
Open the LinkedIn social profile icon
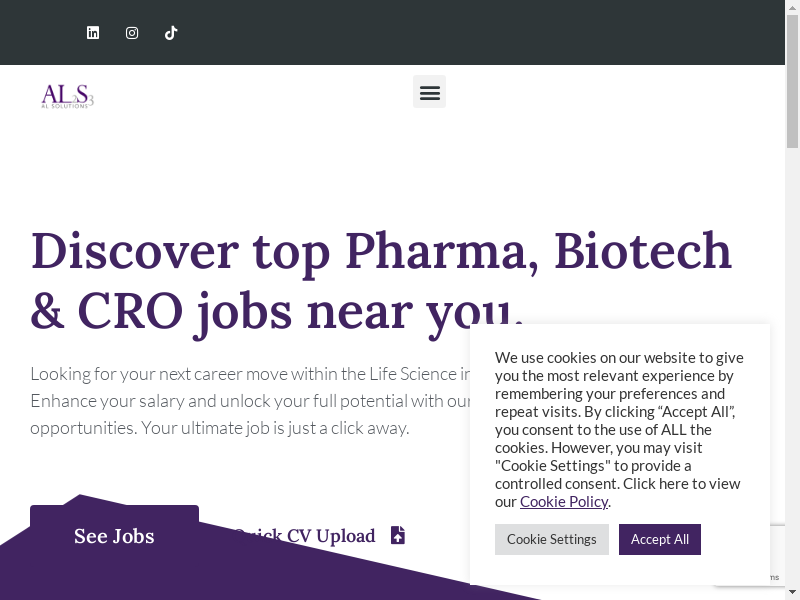93,33
